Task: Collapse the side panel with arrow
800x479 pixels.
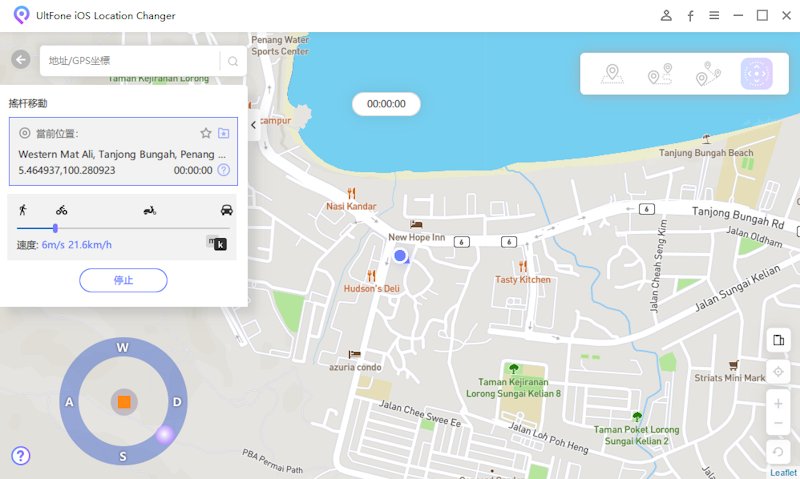Action: [254, 125]
